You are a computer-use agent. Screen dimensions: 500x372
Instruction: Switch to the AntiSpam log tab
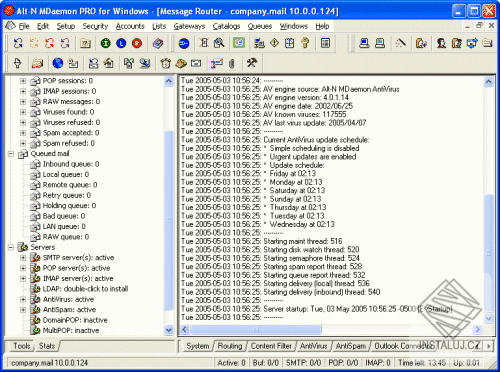[351, 346]
